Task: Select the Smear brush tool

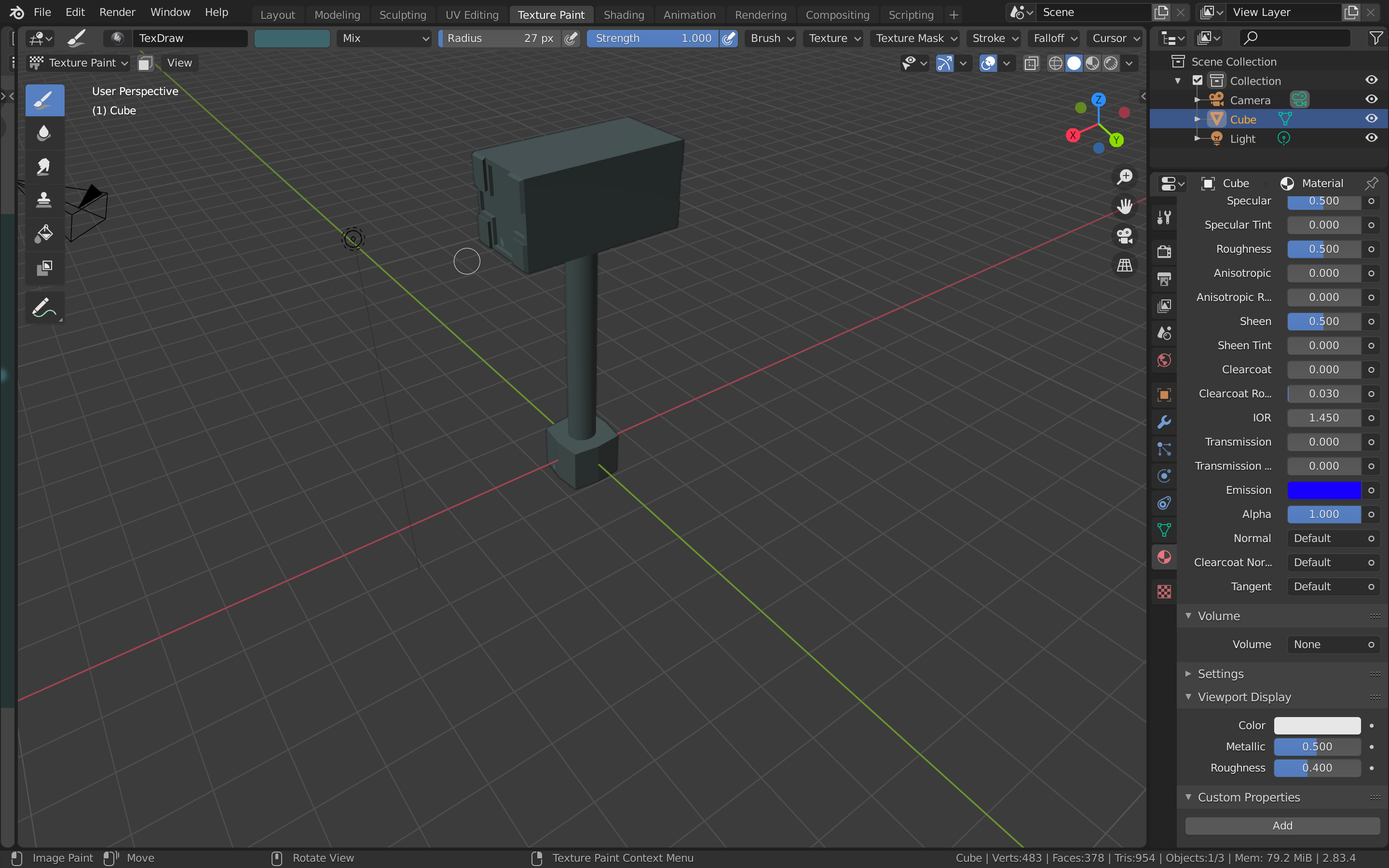Action: [x=44, y=166]
